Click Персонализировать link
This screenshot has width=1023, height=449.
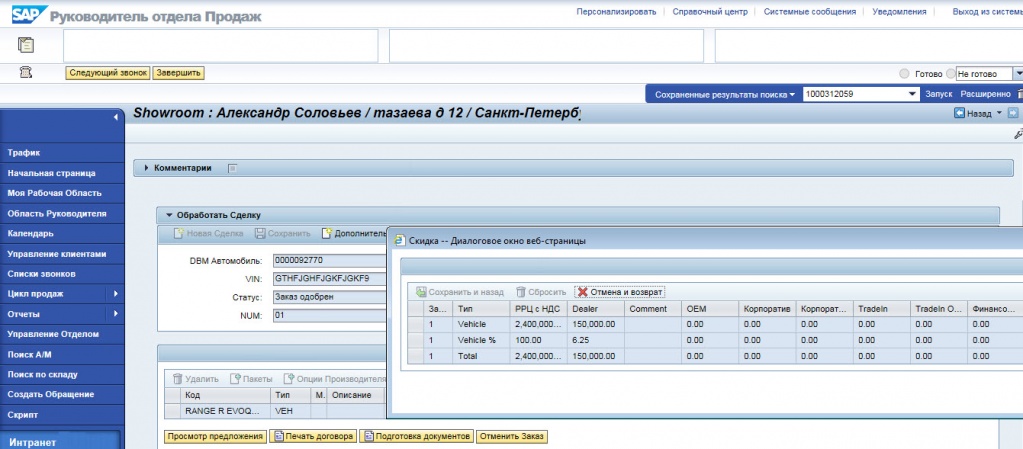click(616, 12)
